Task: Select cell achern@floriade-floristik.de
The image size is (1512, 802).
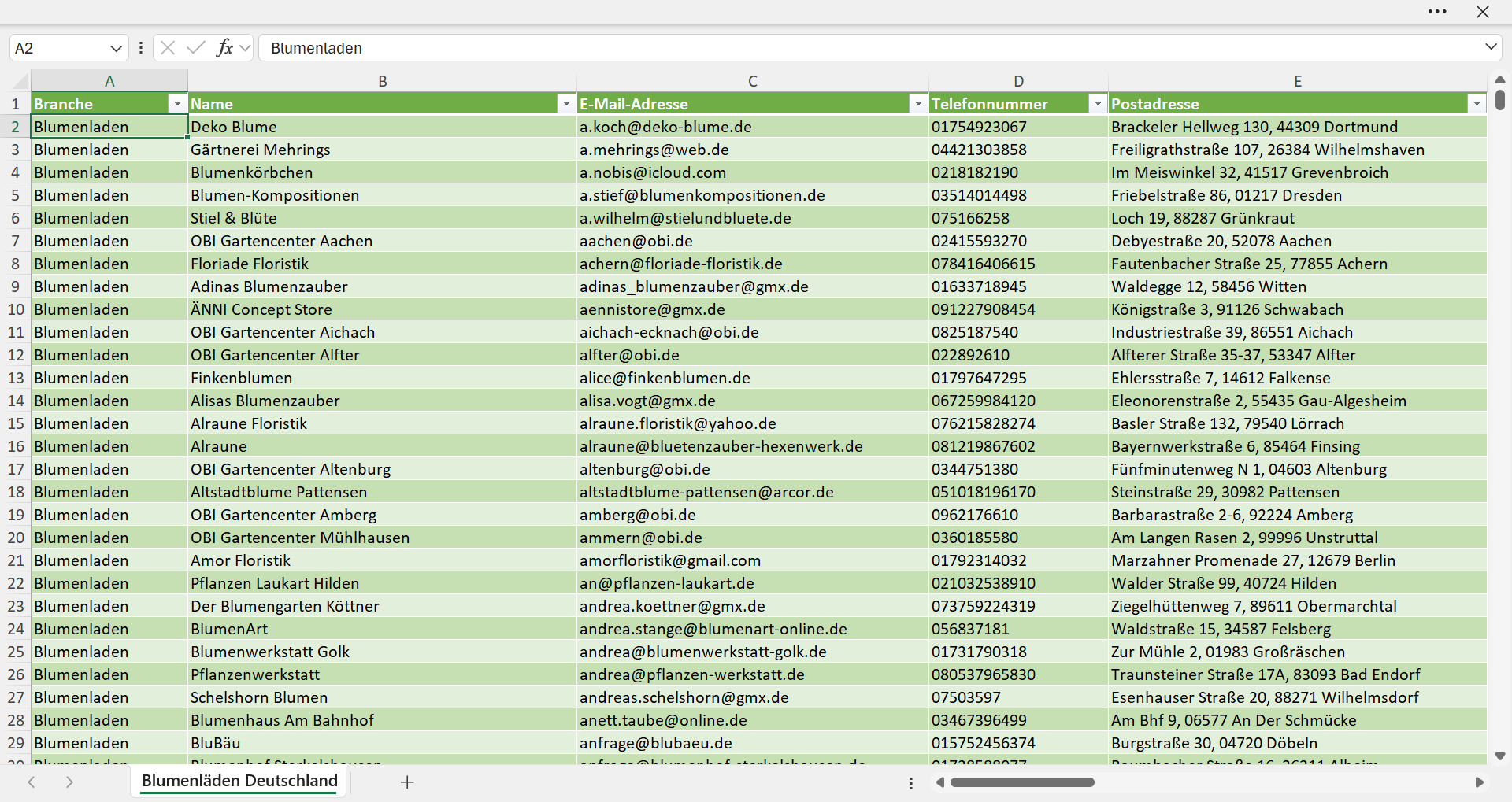Action: pyautogui.click(x=753, y=264)
